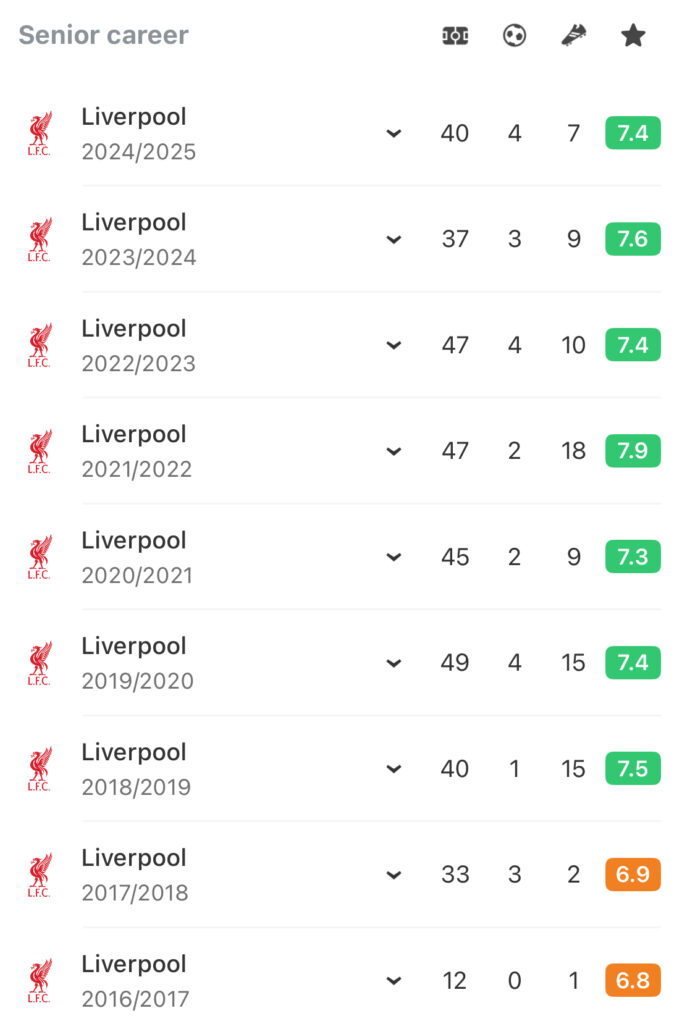This screenshot has height=1024, width=682.
Task: Click Liverpool crest for 2018/2019 season
Action: pos(39,769)
